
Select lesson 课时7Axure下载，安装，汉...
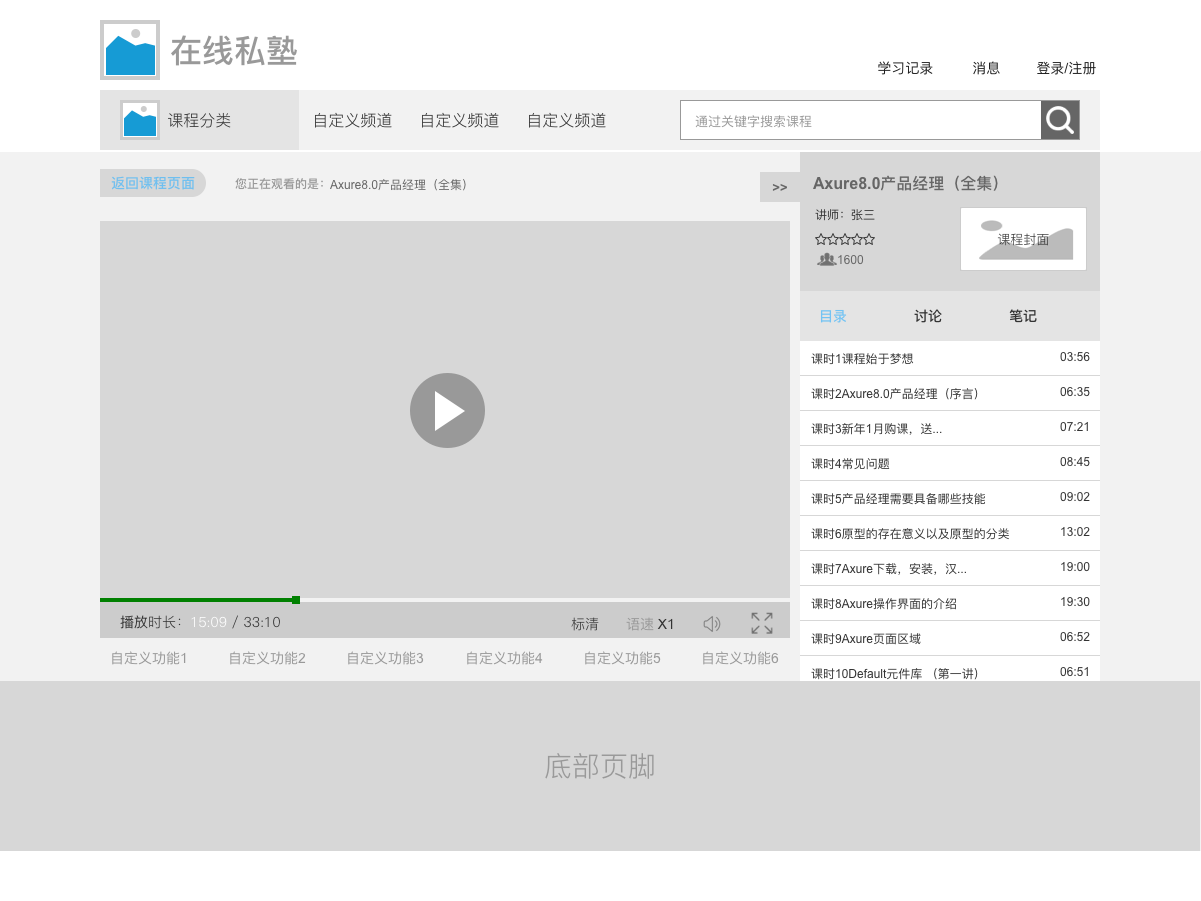950,568
